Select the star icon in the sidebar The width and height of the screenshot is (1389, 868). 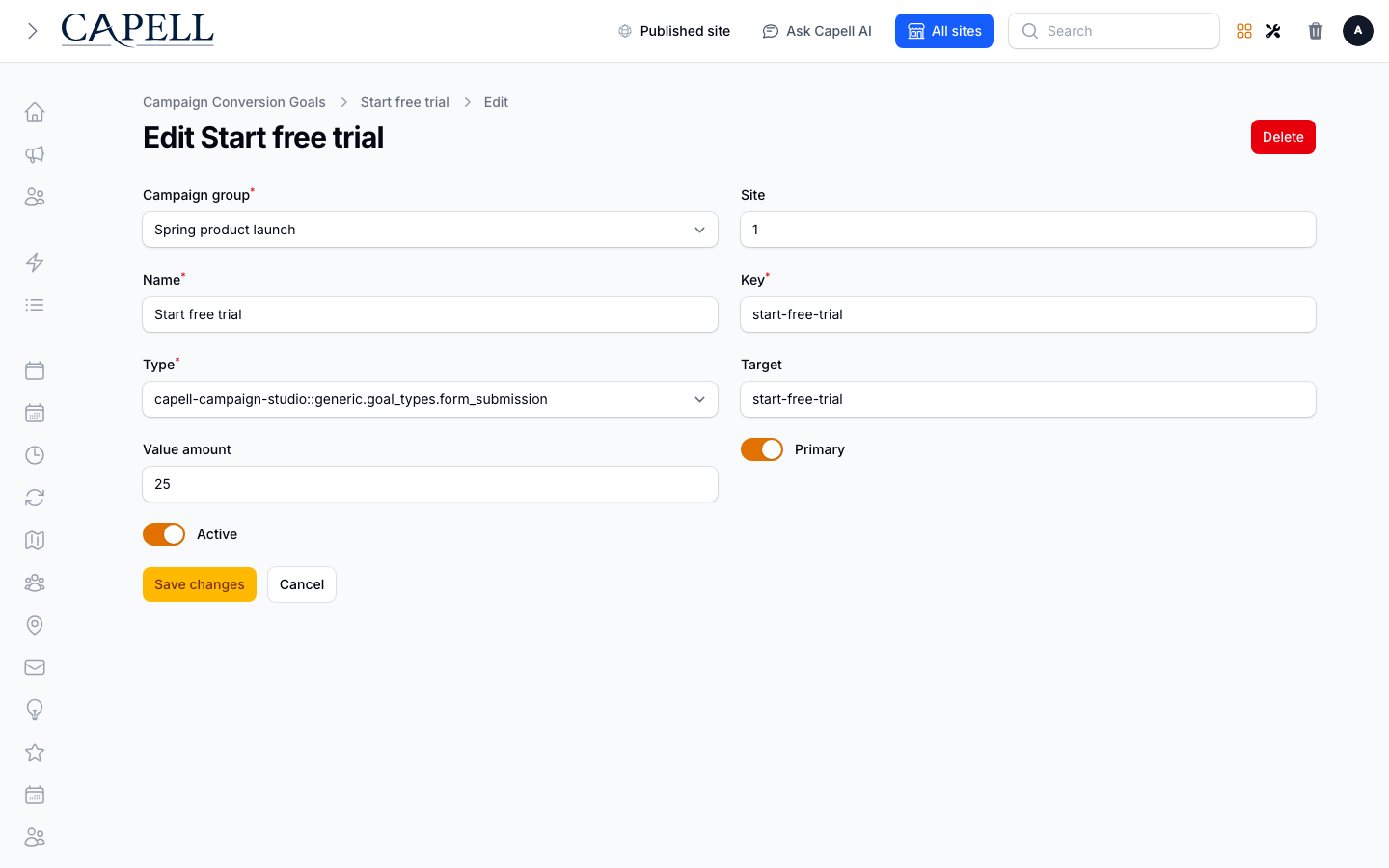point(35,752)
